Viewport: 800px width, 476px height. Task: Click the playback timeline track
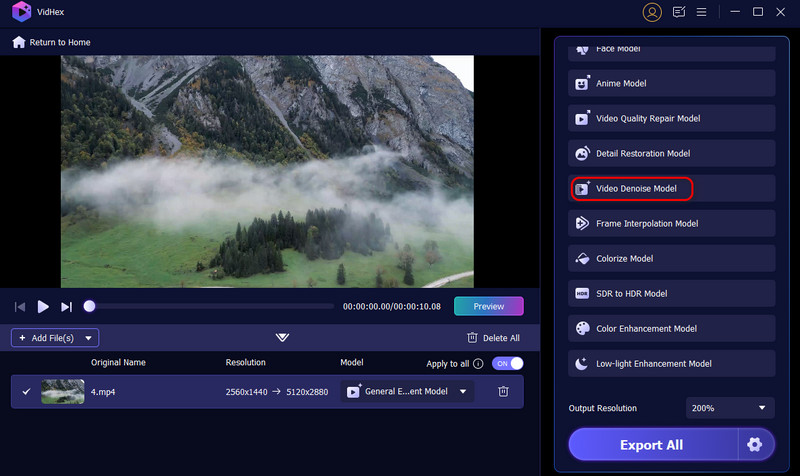coord(212,306)
